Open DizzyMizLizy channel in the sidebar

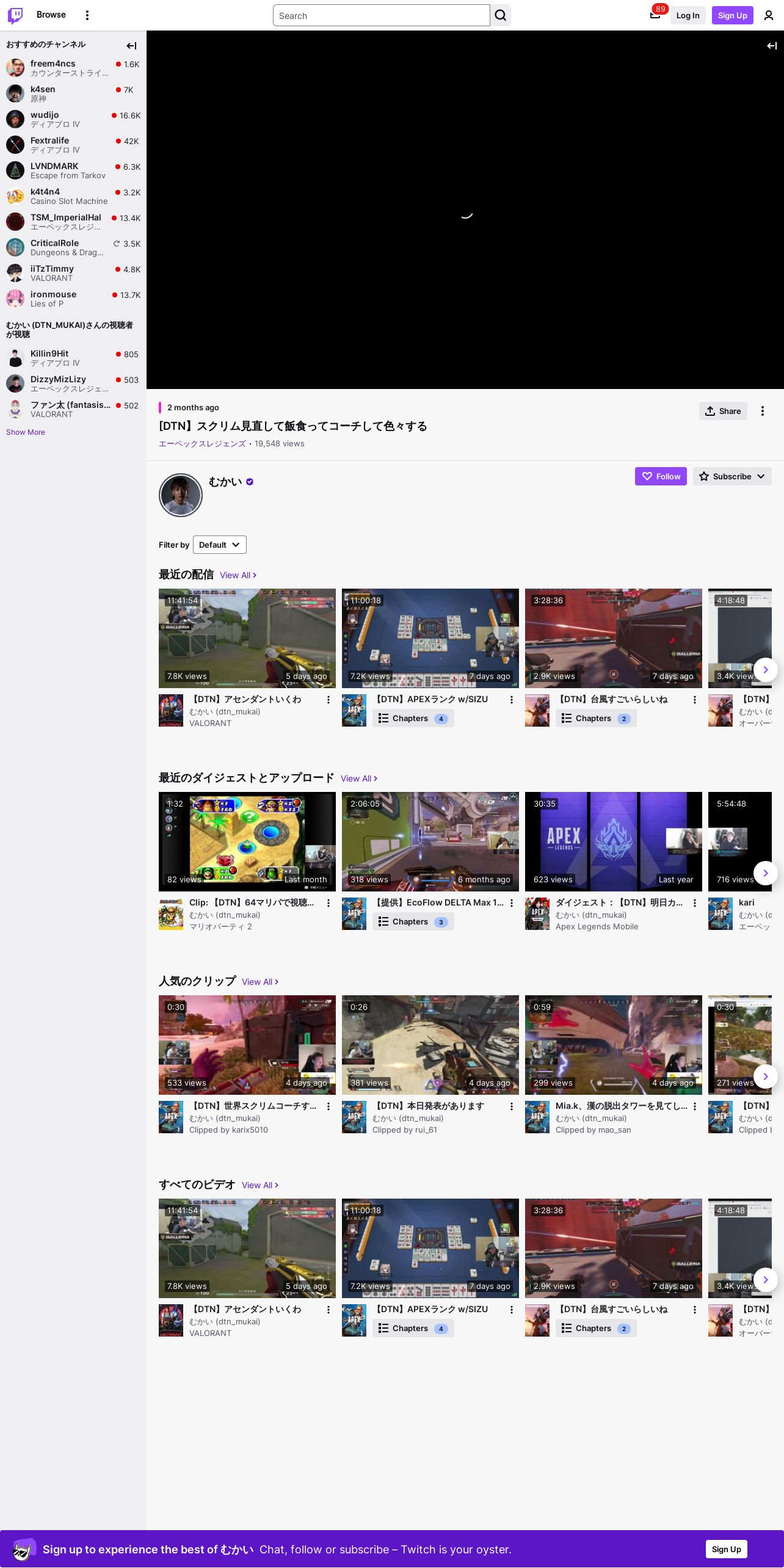pyautogui.click(x=73, y=383)
